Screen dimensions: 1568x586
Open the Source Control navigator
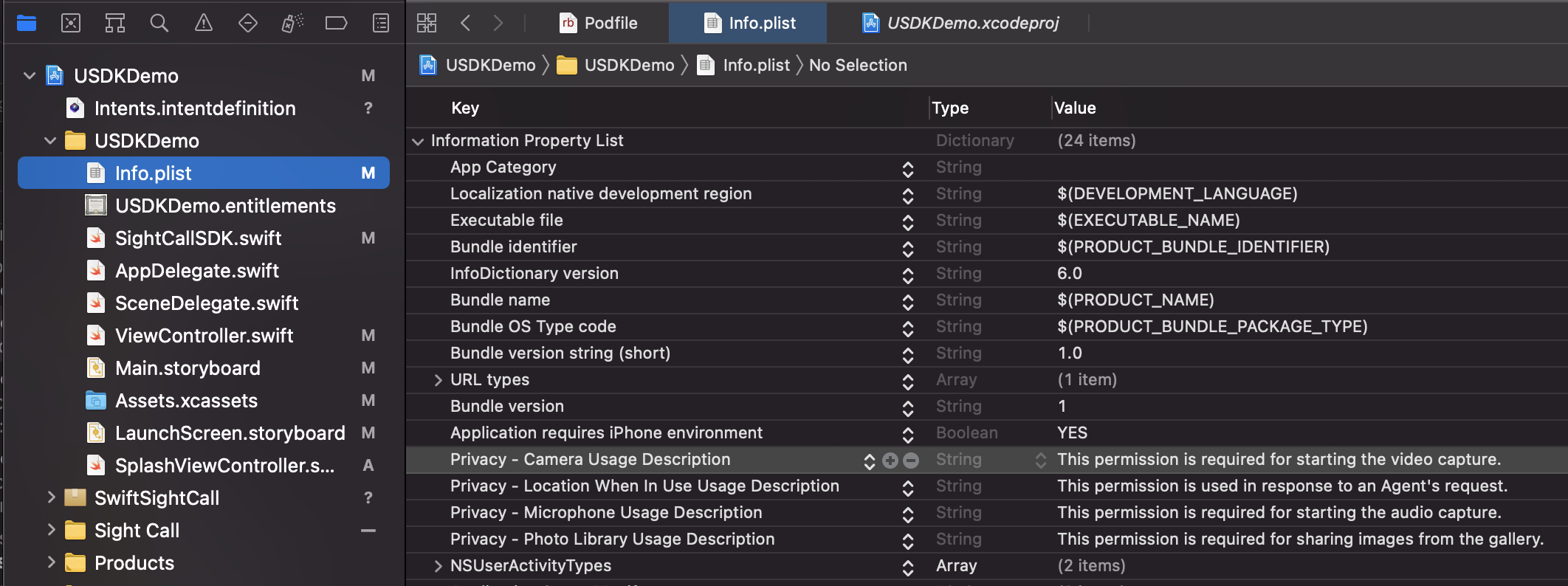click(71, 24)
